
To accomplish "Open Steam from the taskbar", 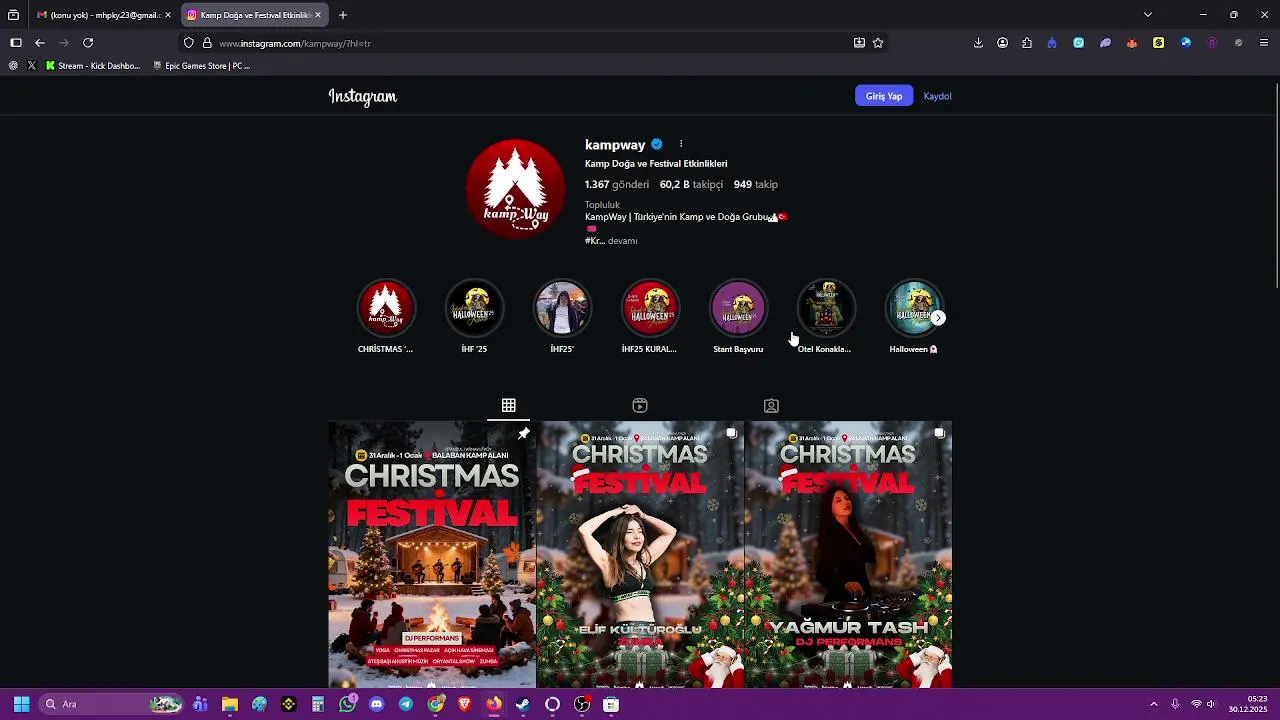I will pyautogui.click(x=523, y=704).
